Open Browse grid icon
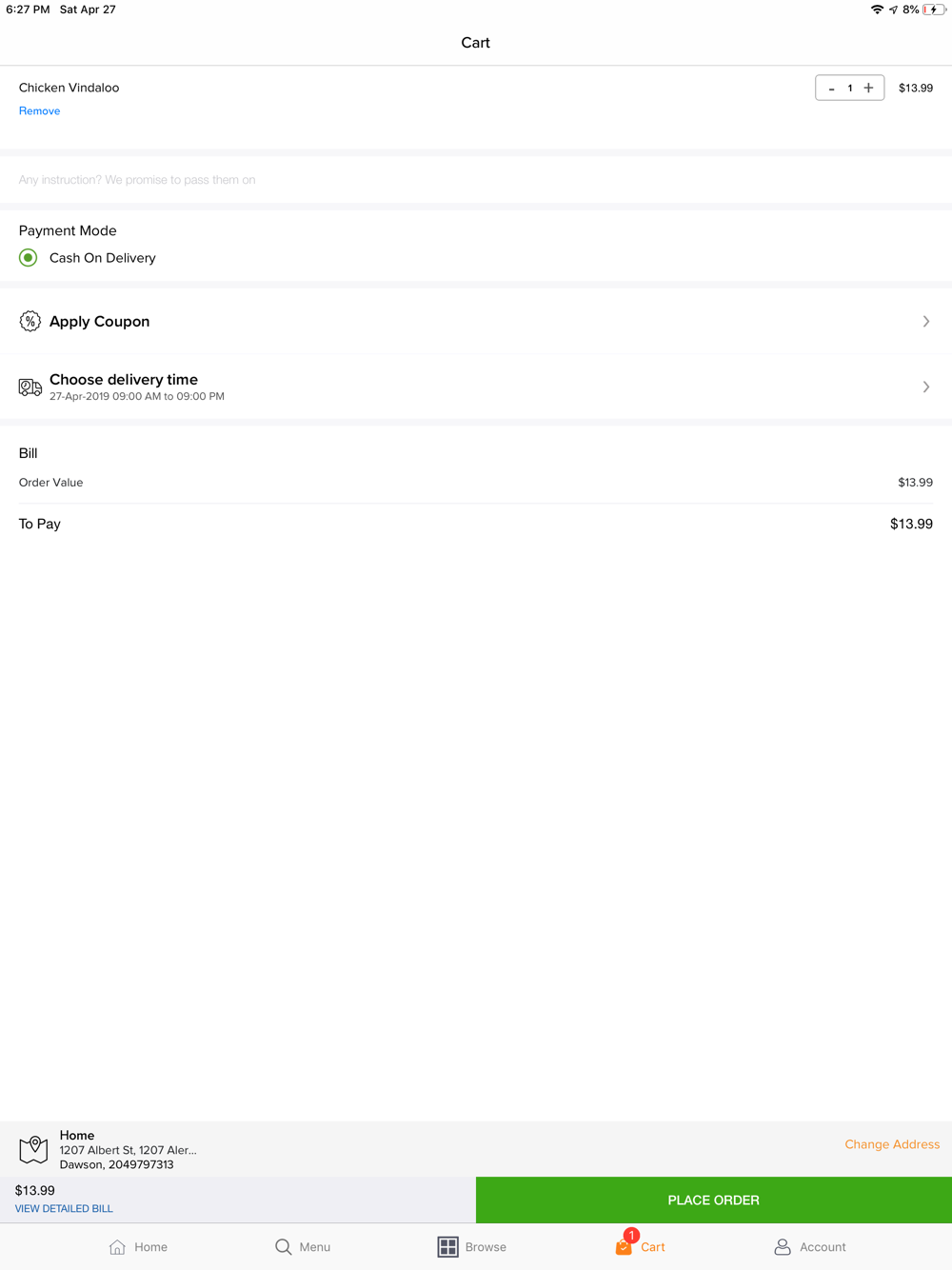The height and width of the screenshot is (1270, 952). click(447, 1246)
